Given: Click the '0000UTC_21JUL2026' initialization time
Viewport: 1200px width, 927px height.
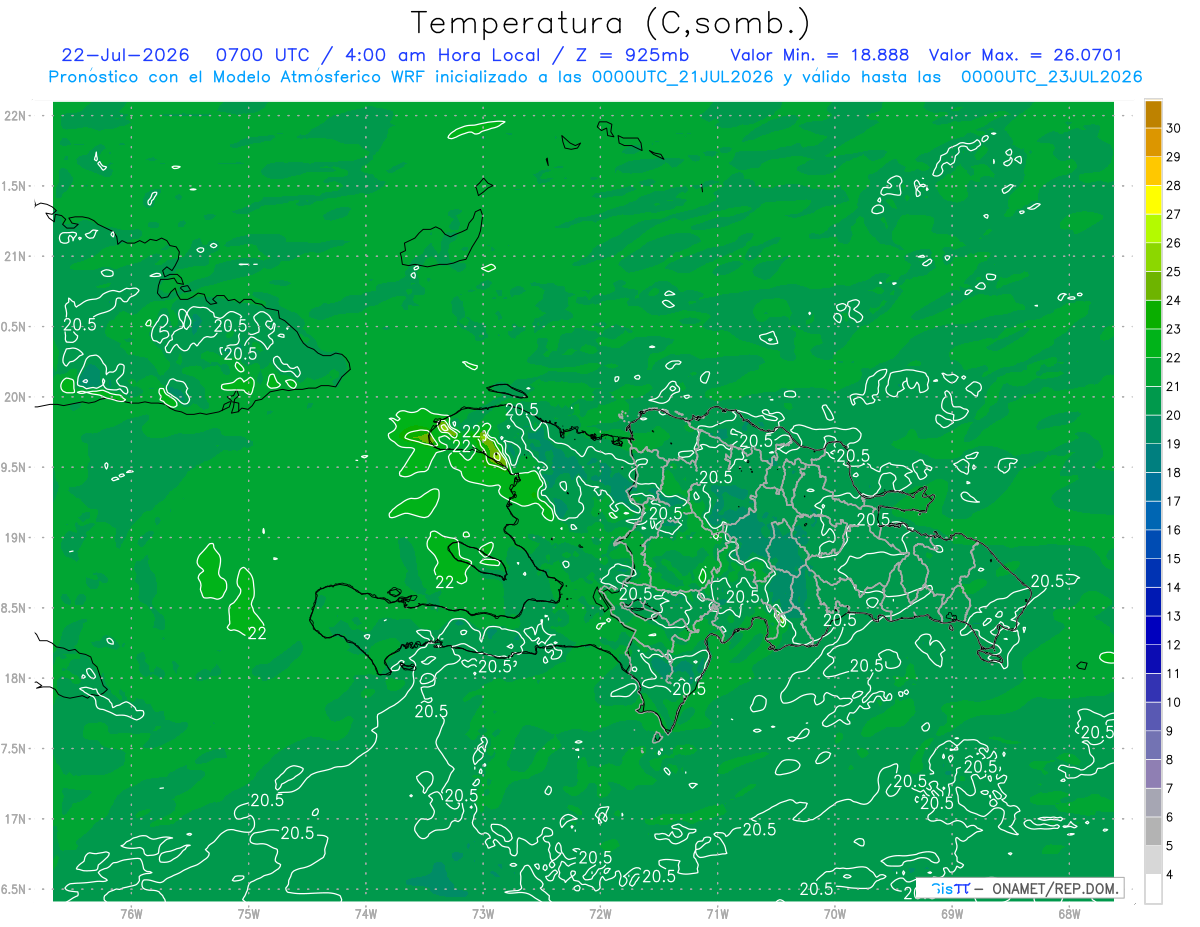Looking at the screenshot, I should (x=683, y=77).
